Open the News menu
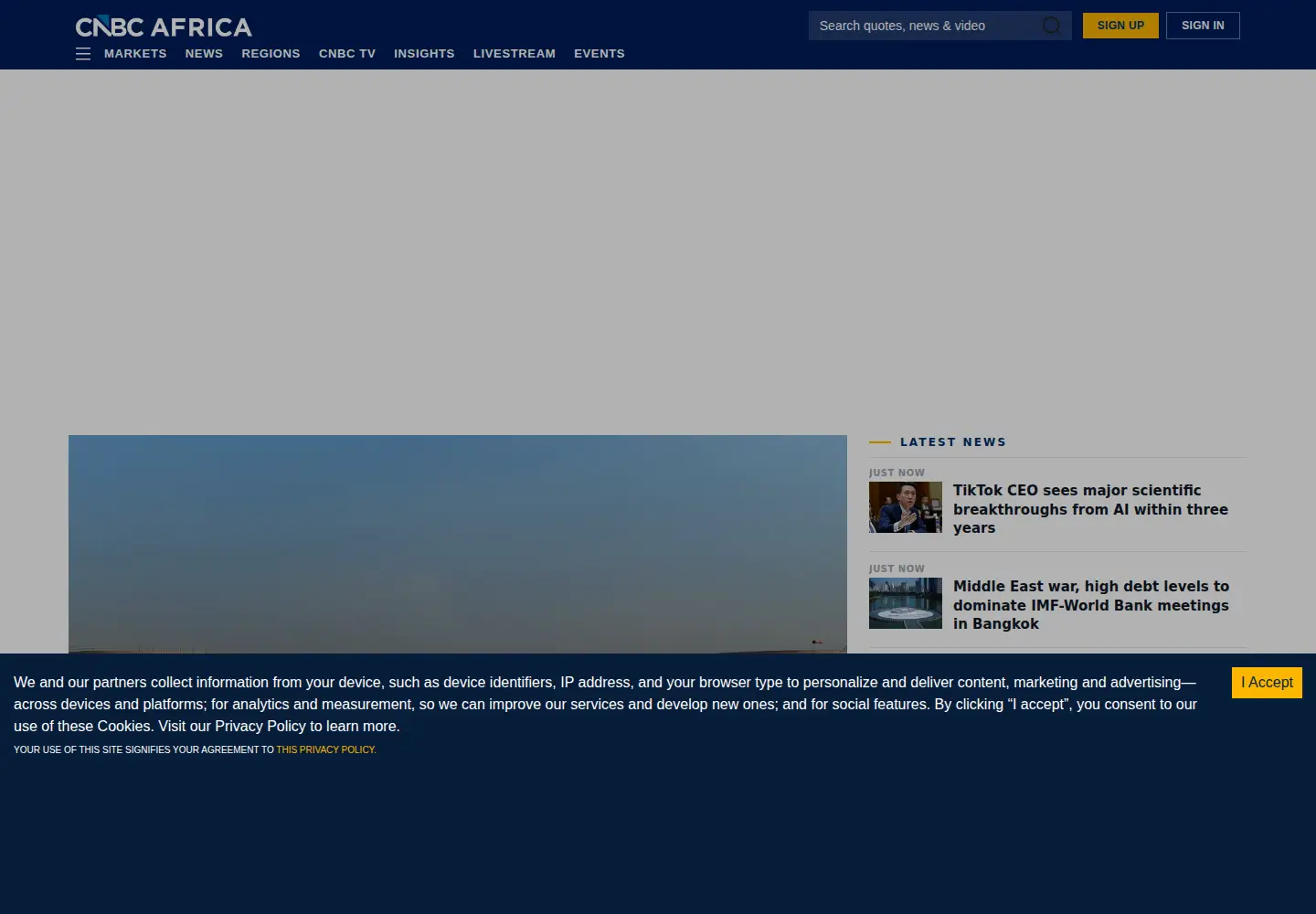 (x=204, y=54)
